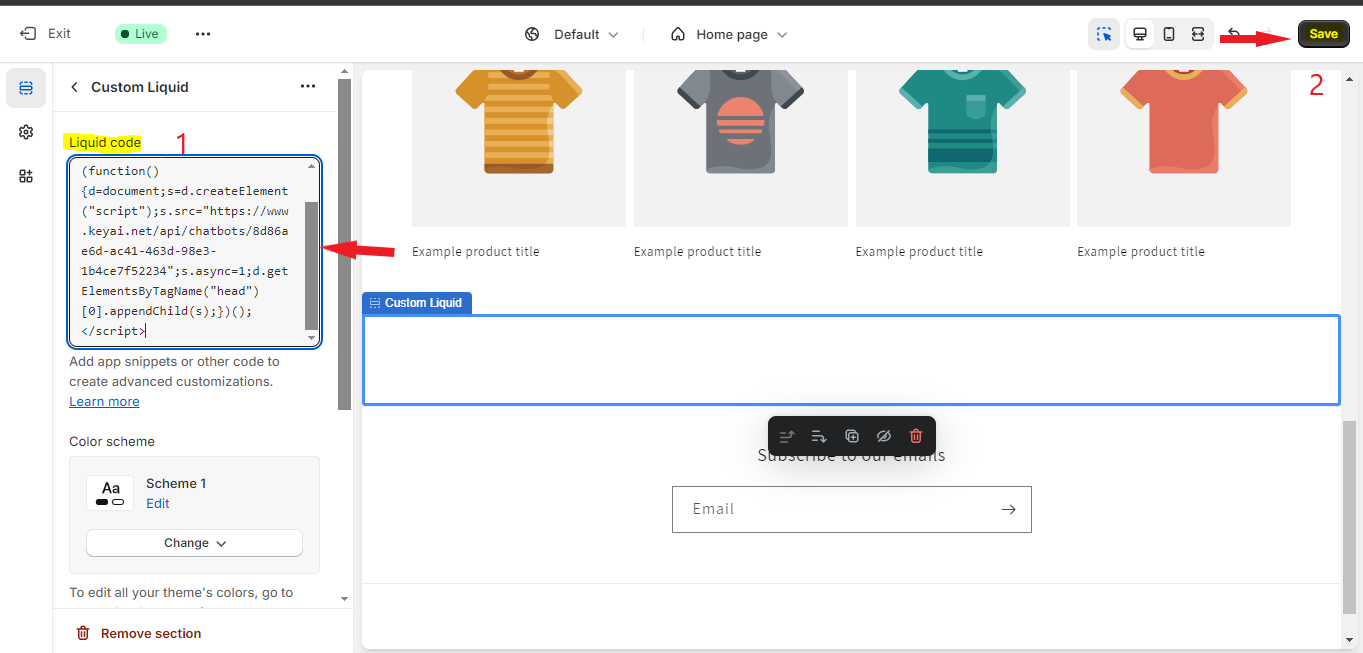This screenshot has width=1363, height=653.
Task: Open Custom Liquid panel three-dot menu
Action: pyautogui.click(x=308, y=87)
